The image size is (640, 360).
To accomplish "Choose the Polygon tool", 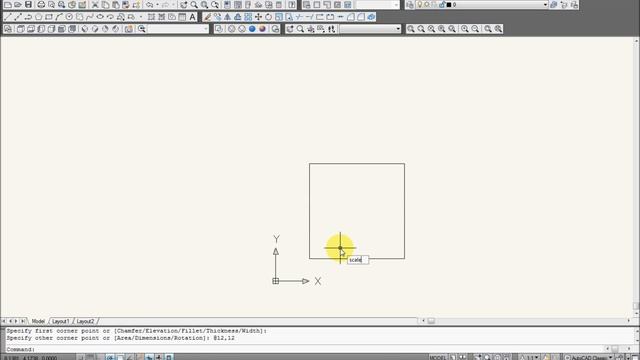I will click(x=38, y=17).
